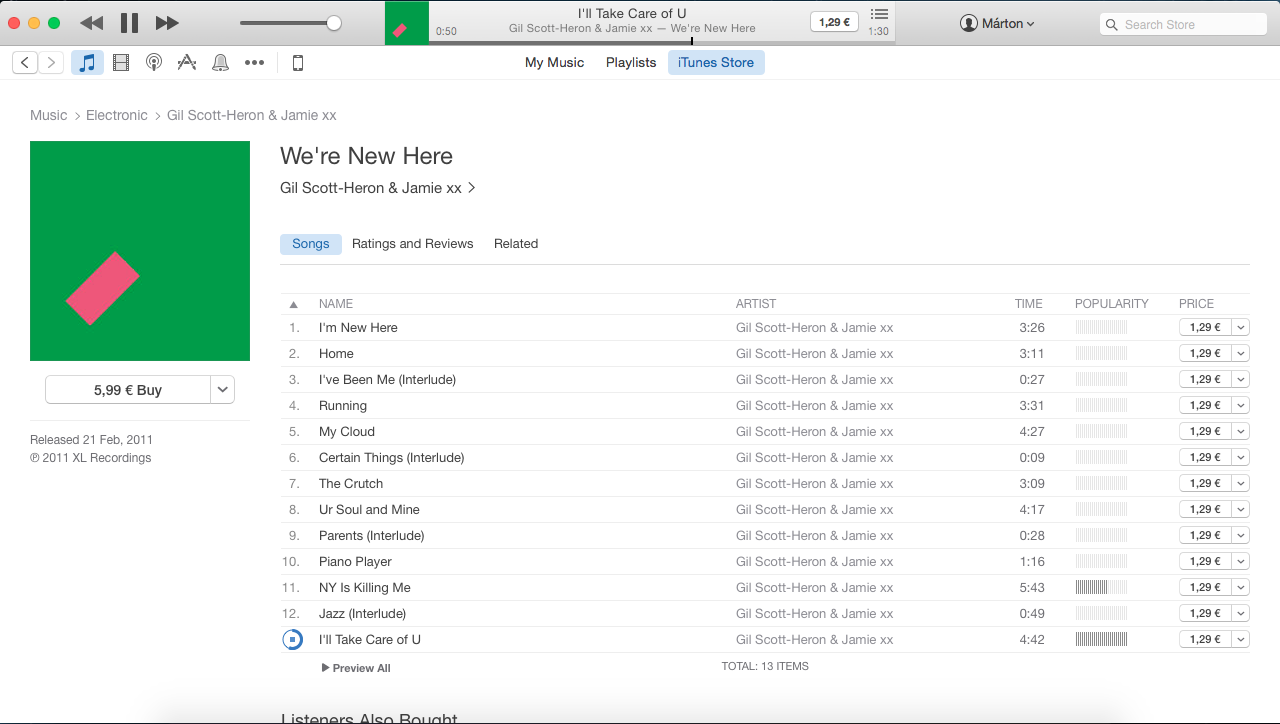
Task: Buy I'm New Here for 1,29 €
Action: (x=1205, y=327)
